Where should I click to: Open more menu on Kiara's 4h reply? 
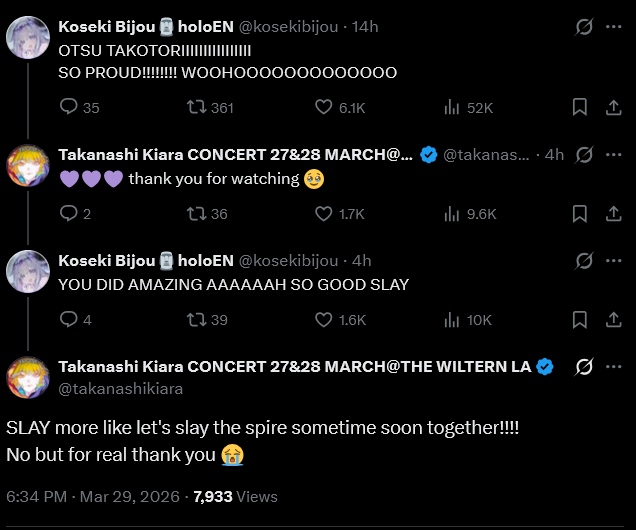point(613,154)
